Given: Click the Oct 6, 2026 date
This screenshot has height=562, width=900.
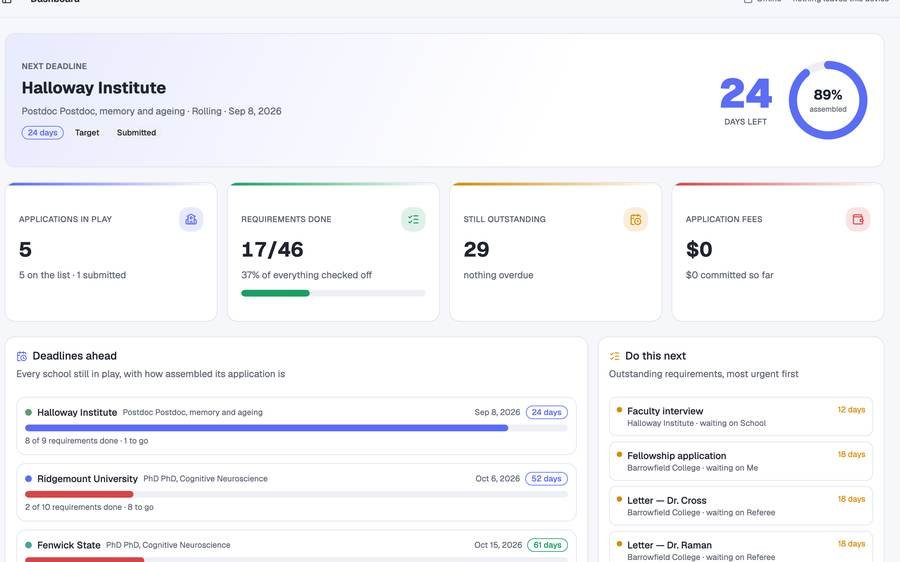Looking at the screenshot, I should [498, 479].
